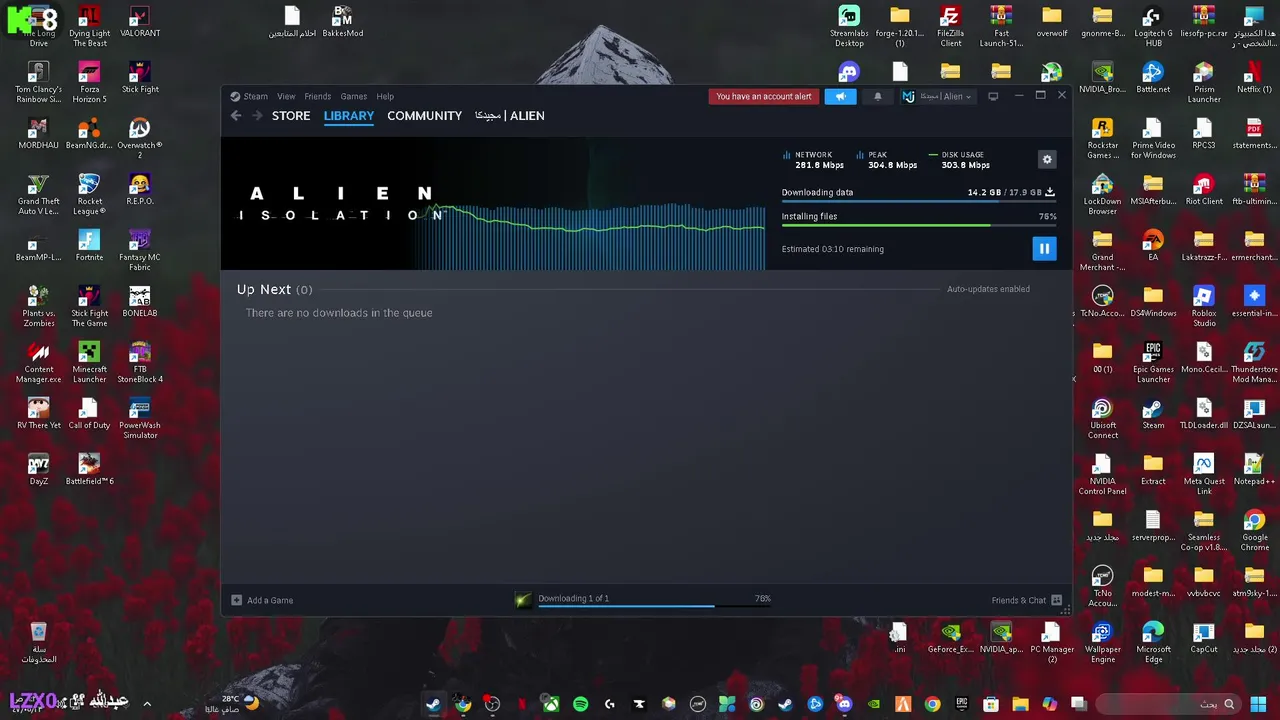
Task: Select the Epic Games Launcher desktop icon
Action: [x=1153, y=363]
